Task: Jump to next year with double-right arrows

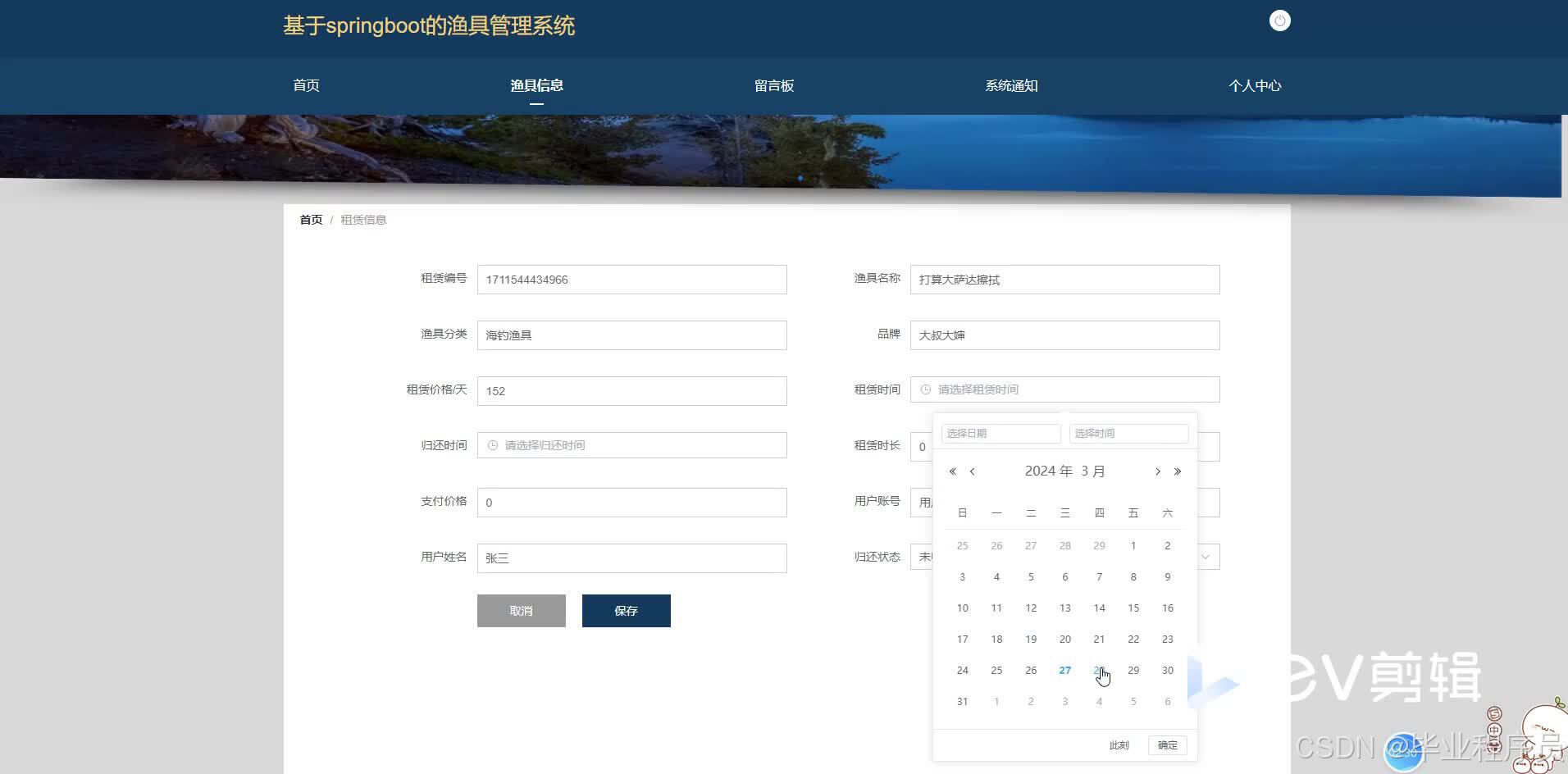Action: (1178, 471)
